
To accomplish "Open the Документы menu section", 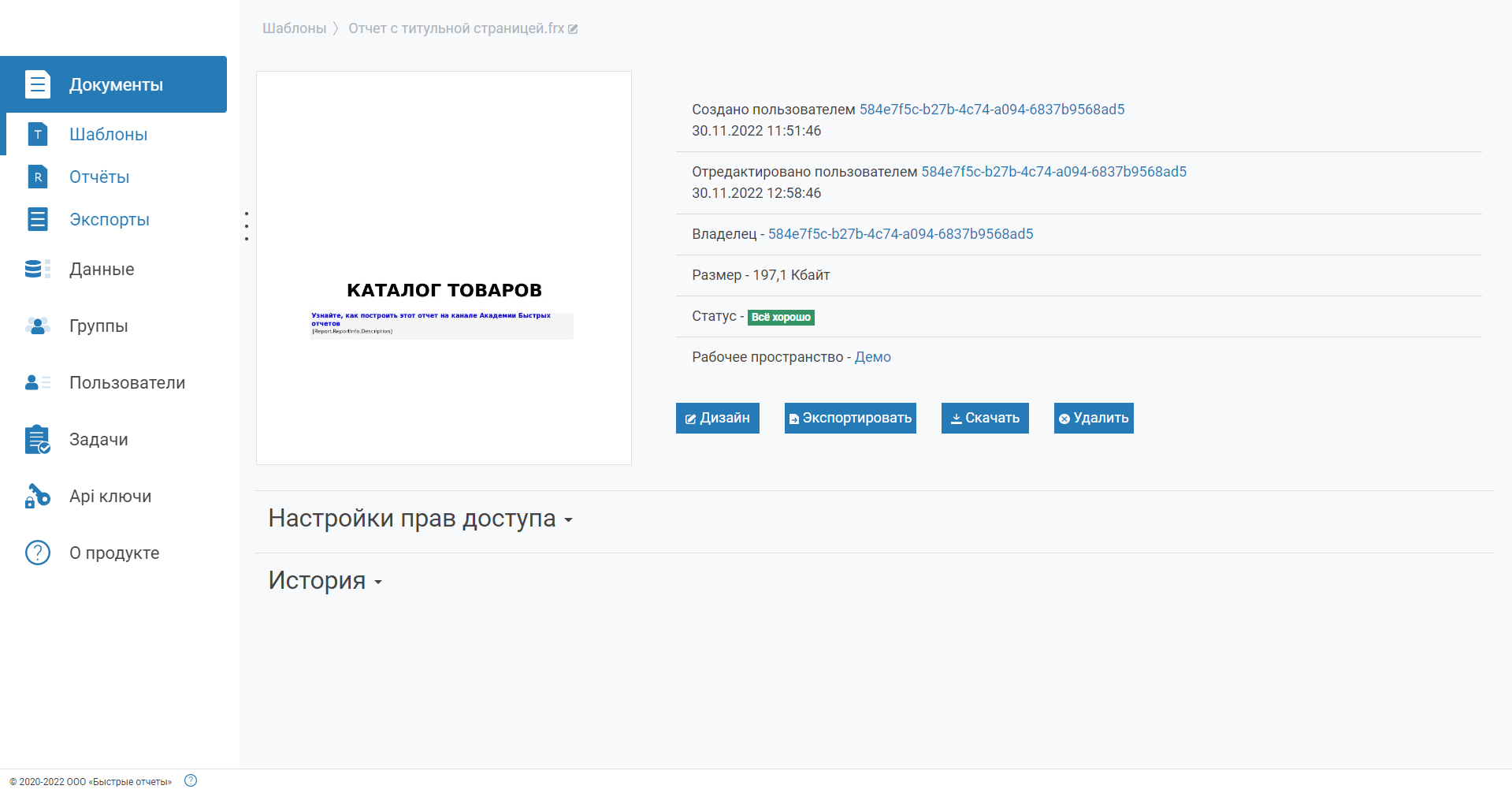I will (x=113, y=84).
